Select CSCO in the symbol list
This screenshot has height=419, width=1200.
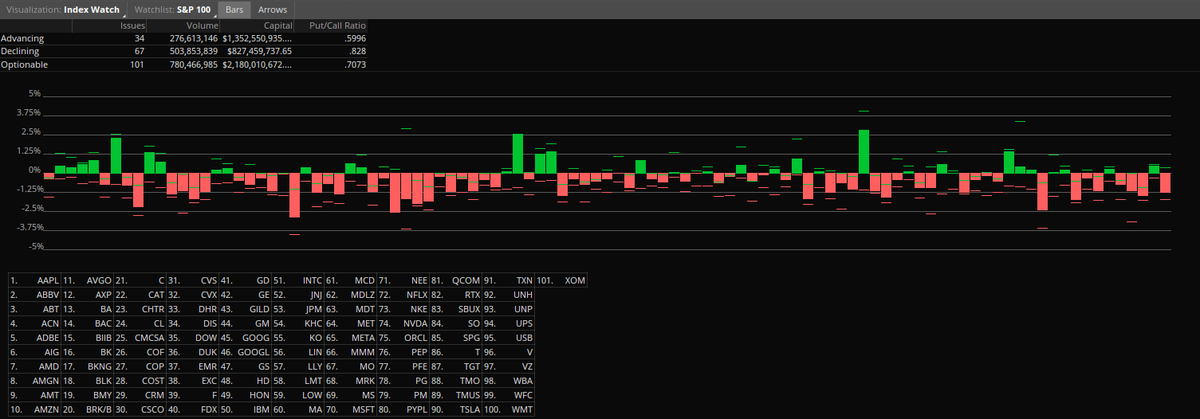click(x=152, y=409)
